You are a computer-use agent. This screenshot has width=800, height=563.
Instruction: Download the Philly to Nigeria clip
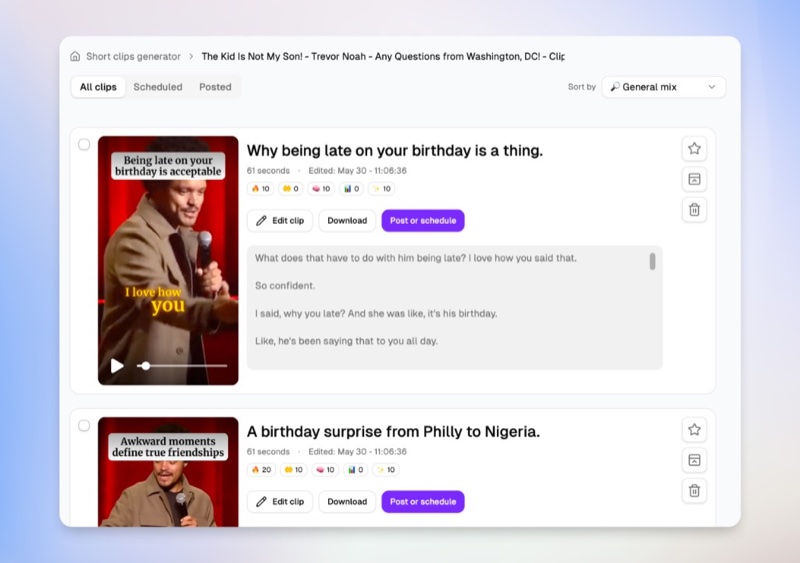(347, 502)
